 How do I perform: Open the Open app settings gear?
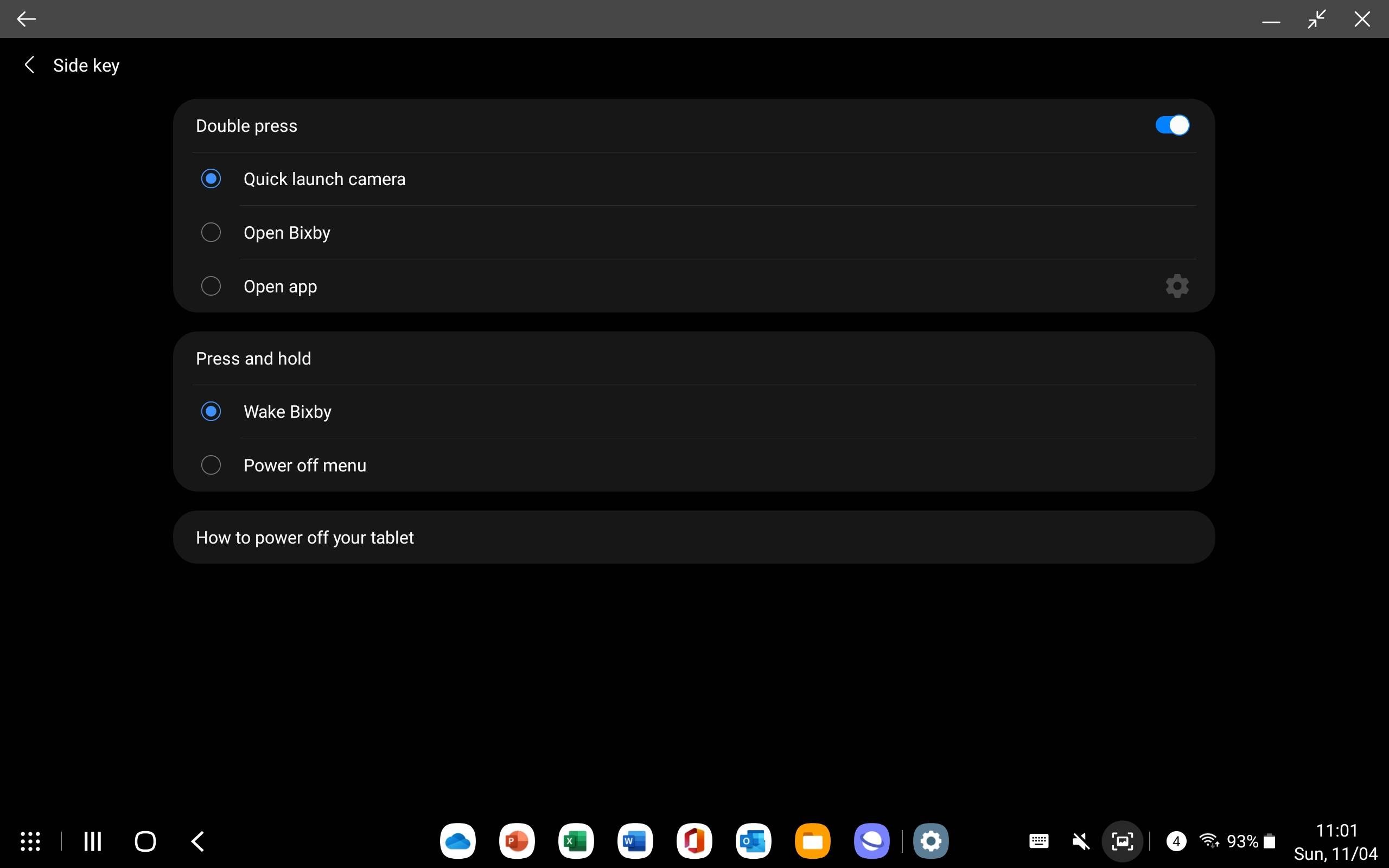click(1176, 286)
